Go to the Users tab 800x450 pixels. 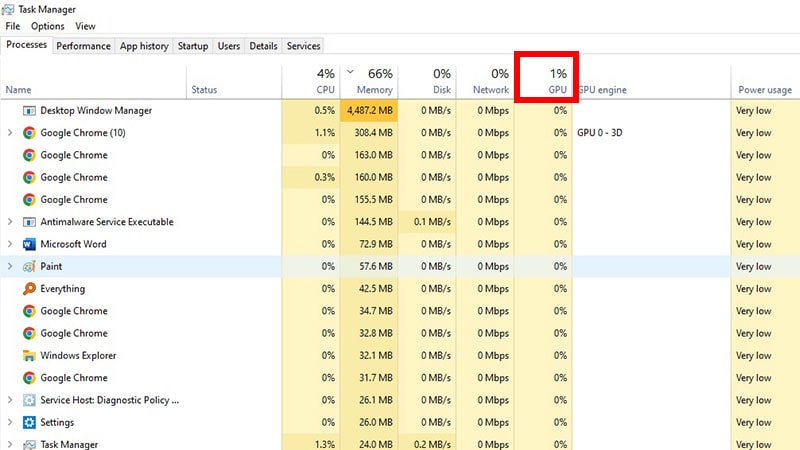coord(229,46)
